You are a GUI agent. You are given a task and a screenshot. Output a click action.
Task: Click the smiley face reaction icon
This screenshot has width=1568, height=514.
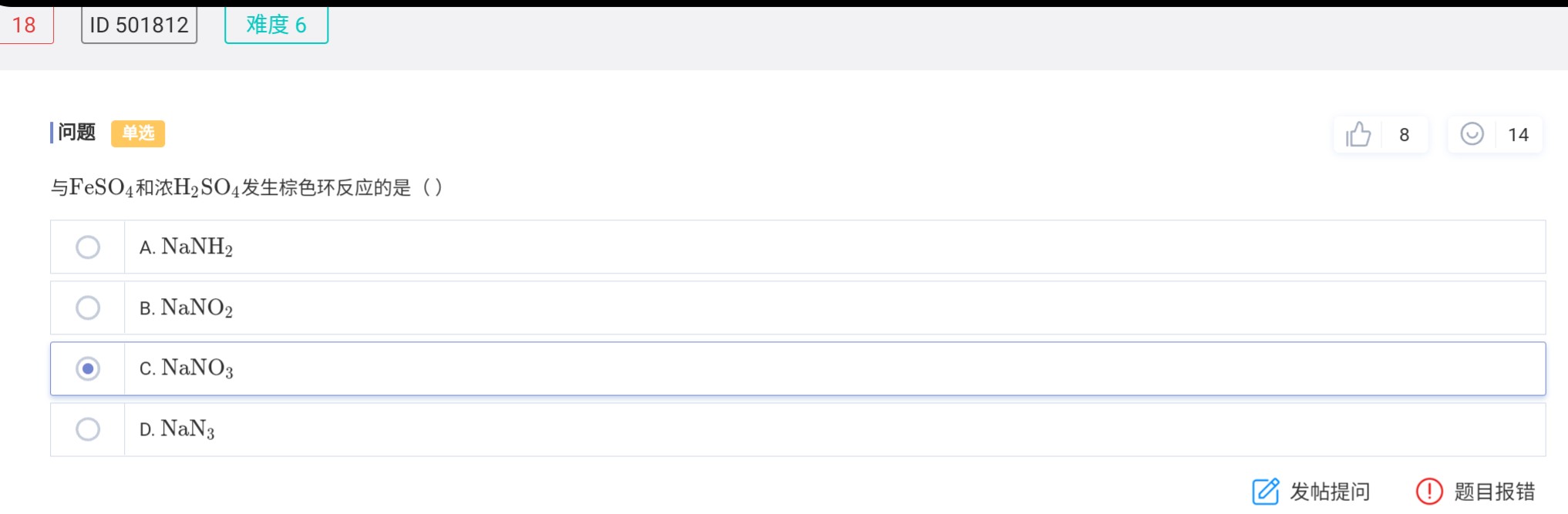(1472, 134)
